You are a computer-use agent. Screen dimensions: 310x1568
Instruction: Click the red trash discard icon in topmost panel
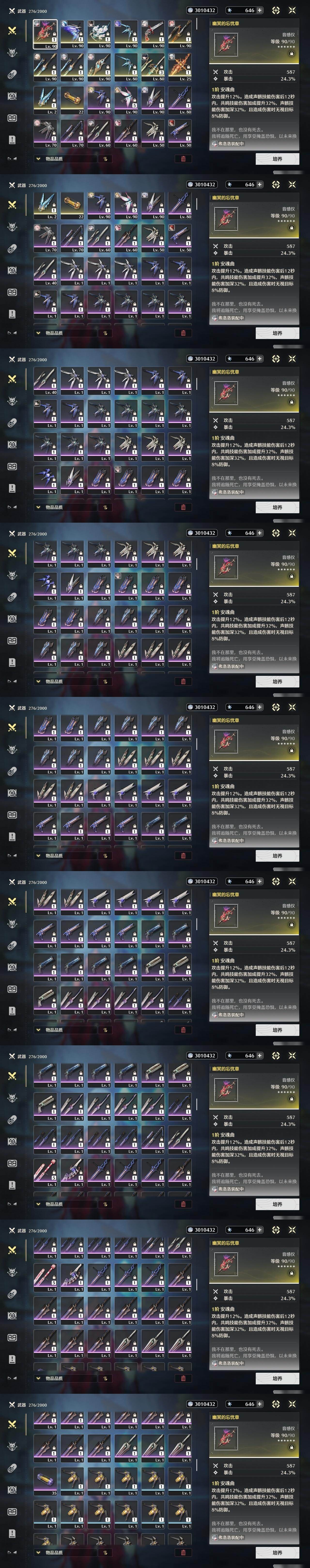[183, 159]
